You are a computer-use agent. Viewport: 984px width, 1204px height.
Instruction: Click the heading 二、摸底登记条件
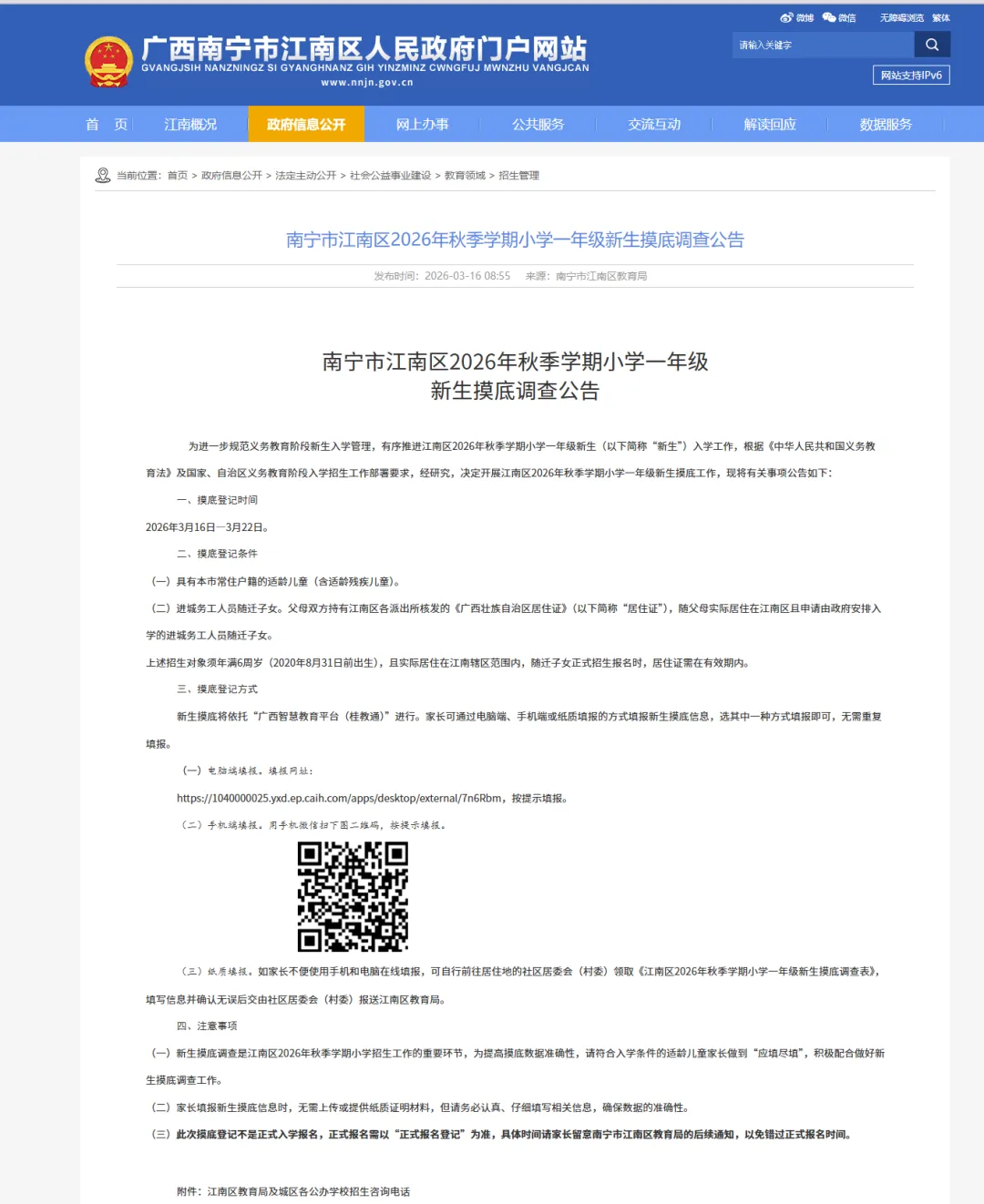217,554
